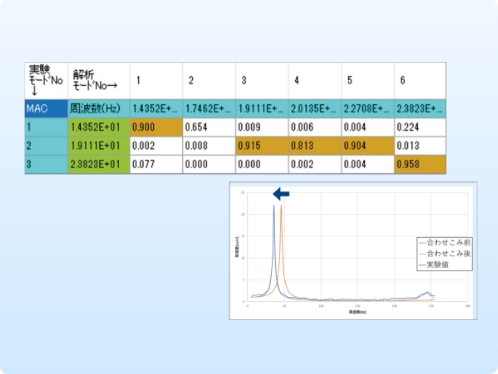Click the 0.958 highlighted cell
Screen dimensions: 498x374
[x=420, y=164]
